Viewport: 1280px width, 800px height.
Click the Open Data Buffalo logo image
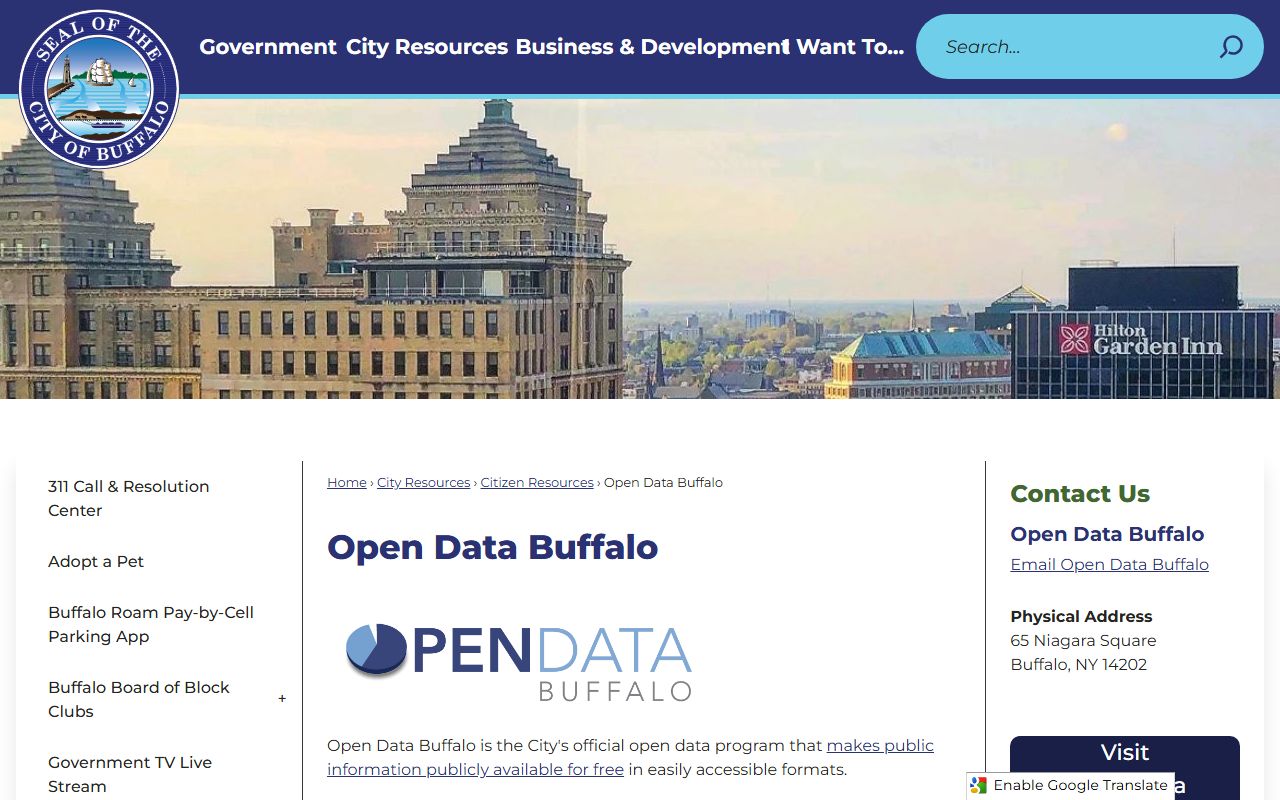(x=518, y=661)
